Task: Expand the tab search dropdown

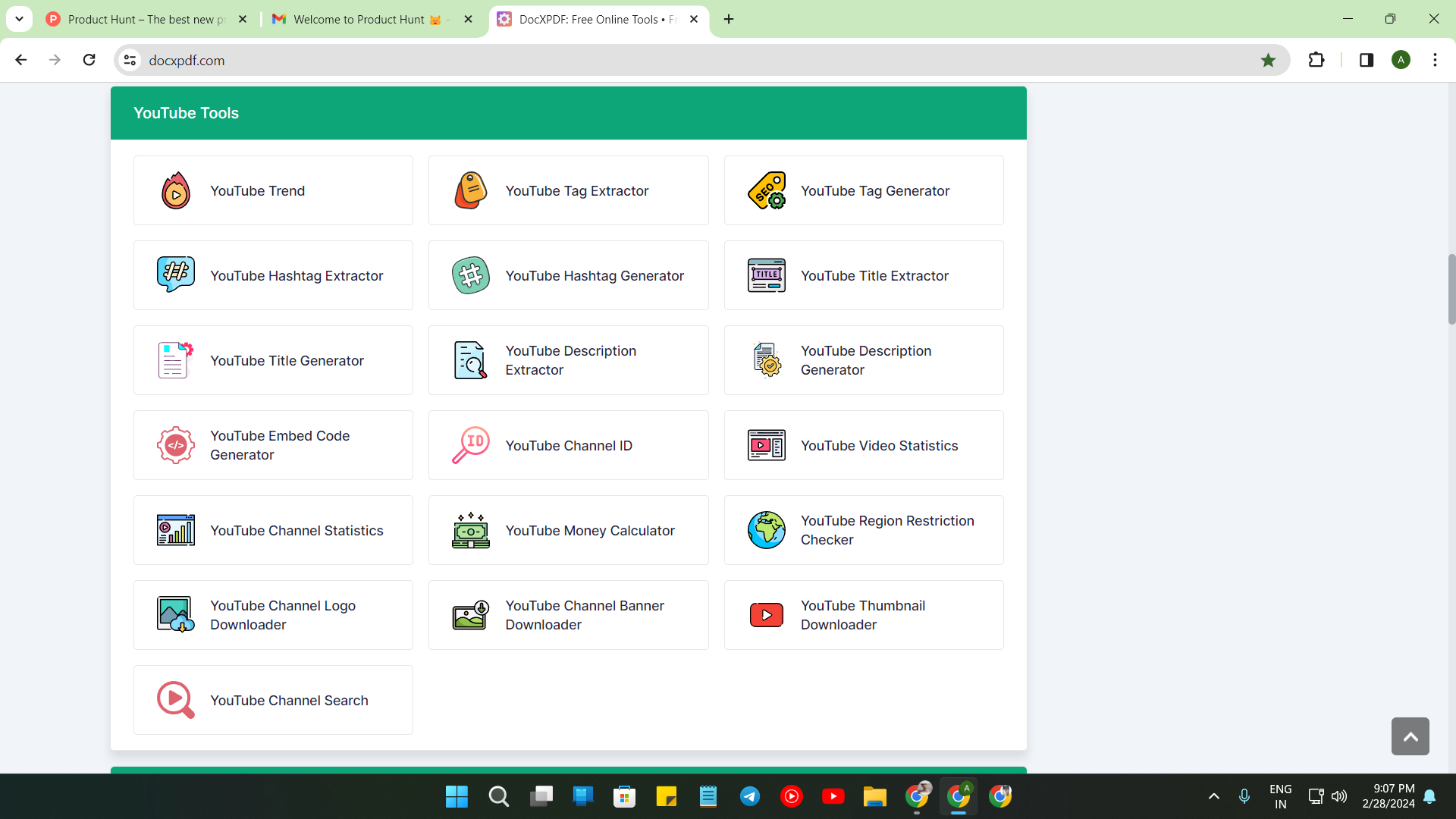Action: 19,19
